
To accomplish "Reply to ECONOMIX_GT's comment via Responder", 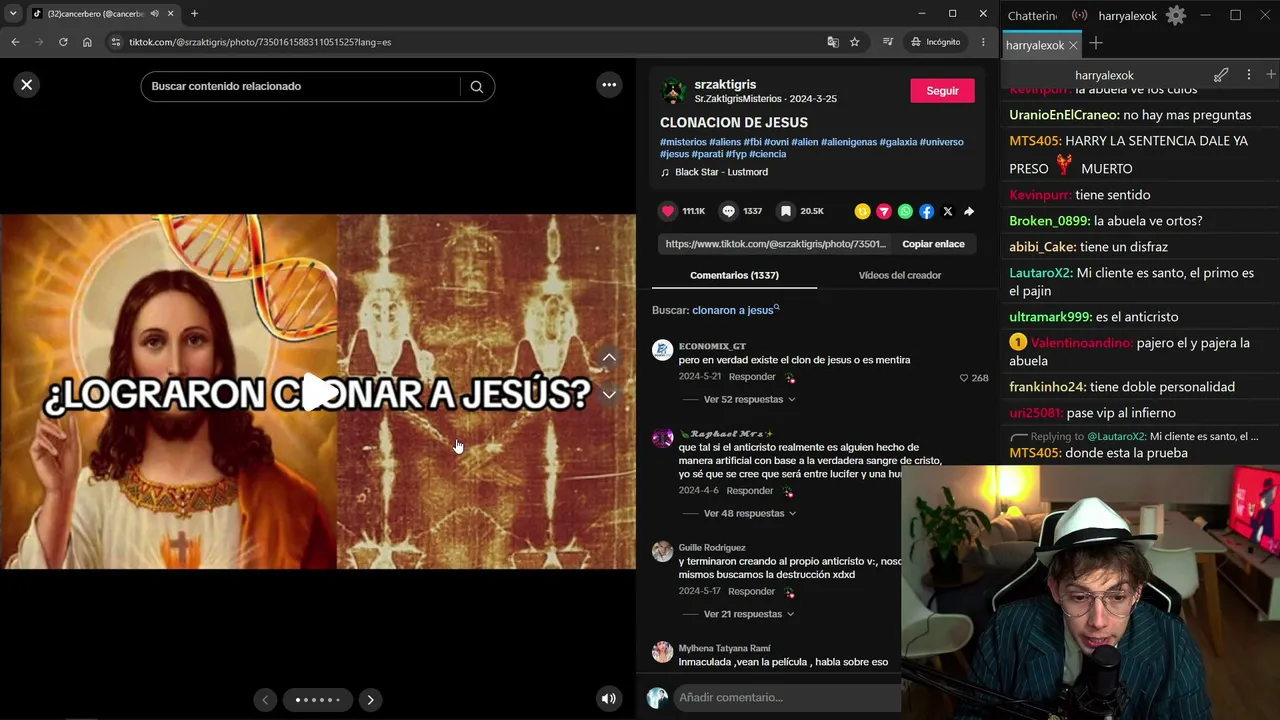I will pyautogui.click(x=752, y=377).
